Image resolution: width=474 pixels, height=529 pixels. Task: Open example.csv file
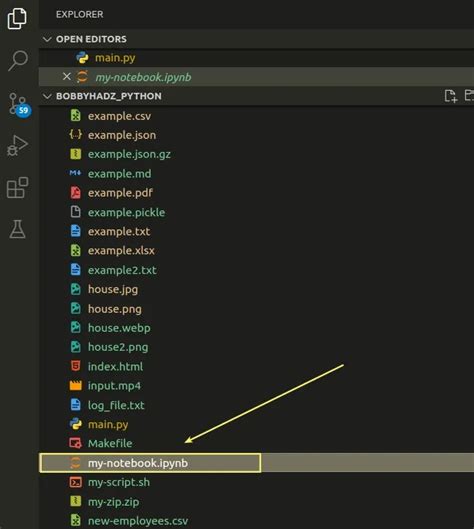click(x=256, y=116)
